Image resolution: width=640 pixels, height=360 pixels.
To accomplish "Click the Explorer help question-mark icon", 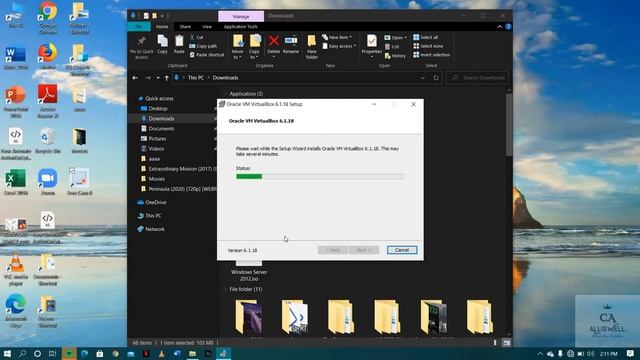I will point(508,27).
